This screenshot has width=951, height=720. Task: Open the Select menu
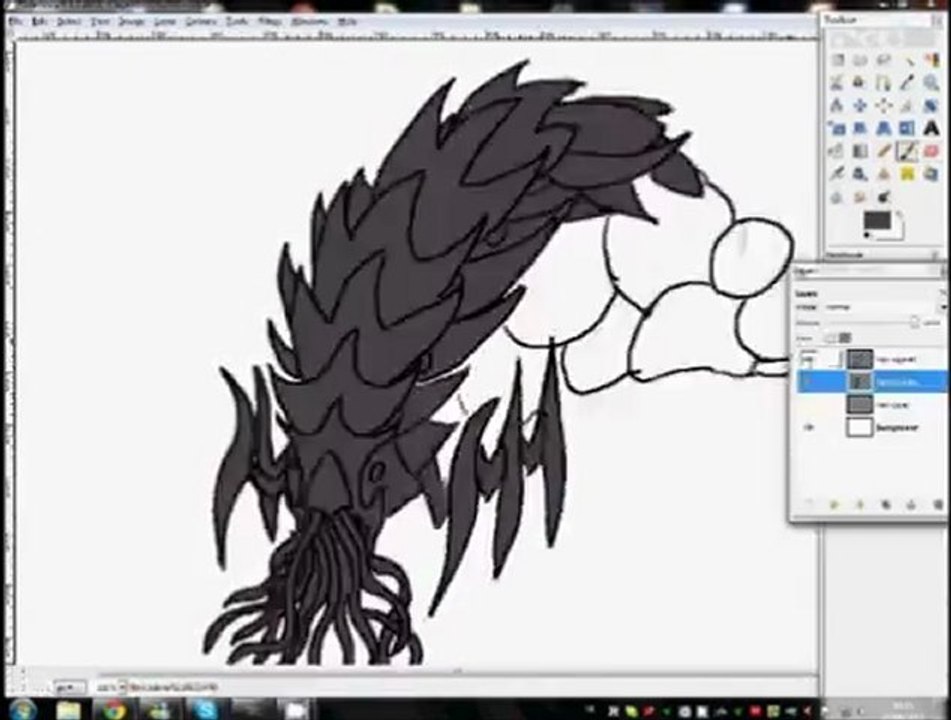69,22
